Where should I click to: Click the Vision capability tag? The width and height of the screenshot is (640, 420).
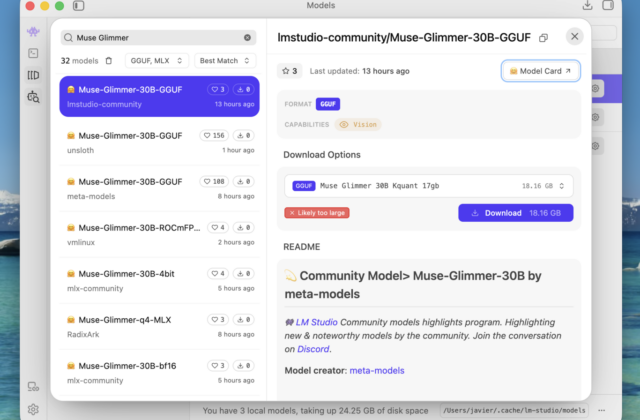(358, 124)
